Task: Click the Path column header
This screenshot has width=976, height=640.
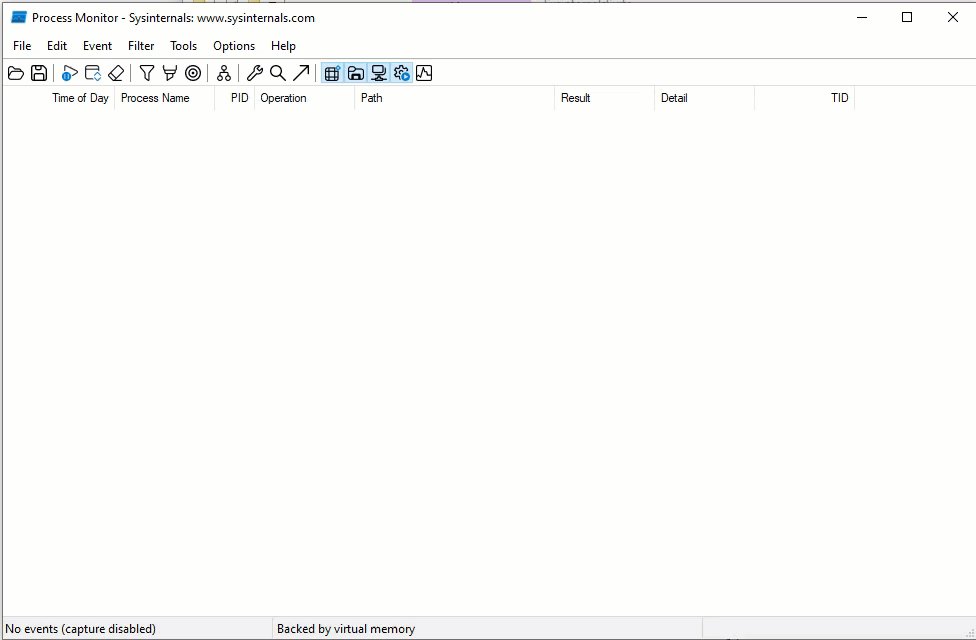Action: (x=454, y=98)
